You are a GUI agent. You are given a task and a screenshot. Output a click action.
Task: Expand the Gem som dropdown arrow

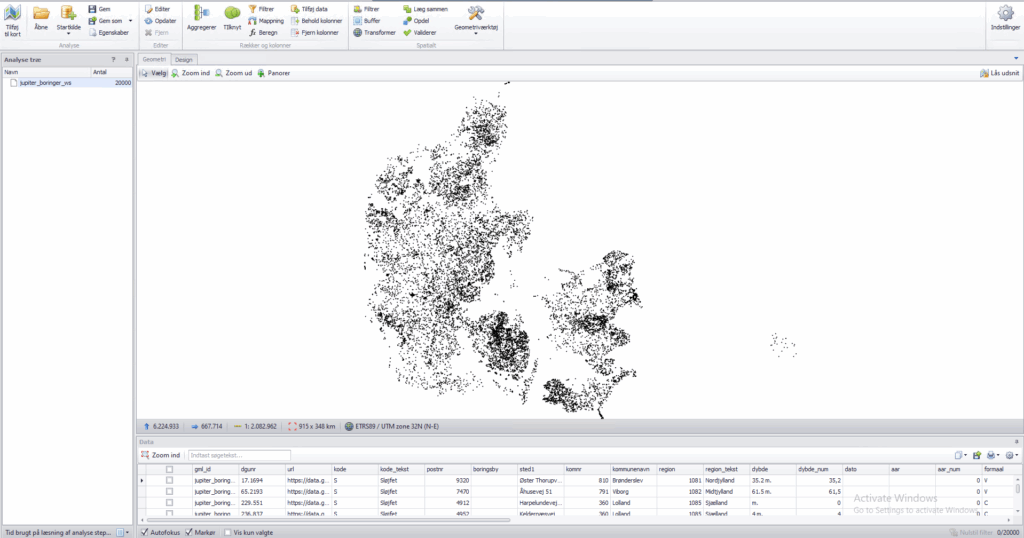click(130, 20)
